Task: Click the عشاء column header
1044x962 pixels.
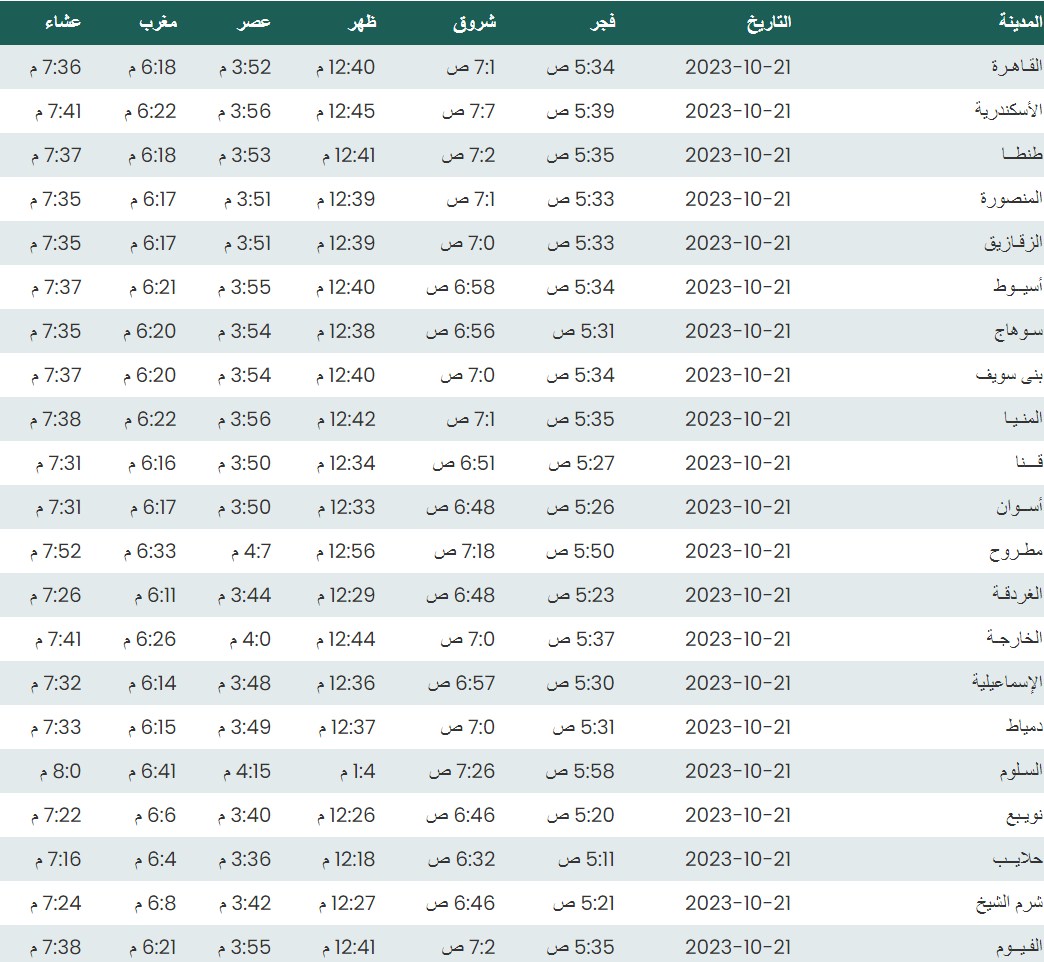Action: pos(64,22)
